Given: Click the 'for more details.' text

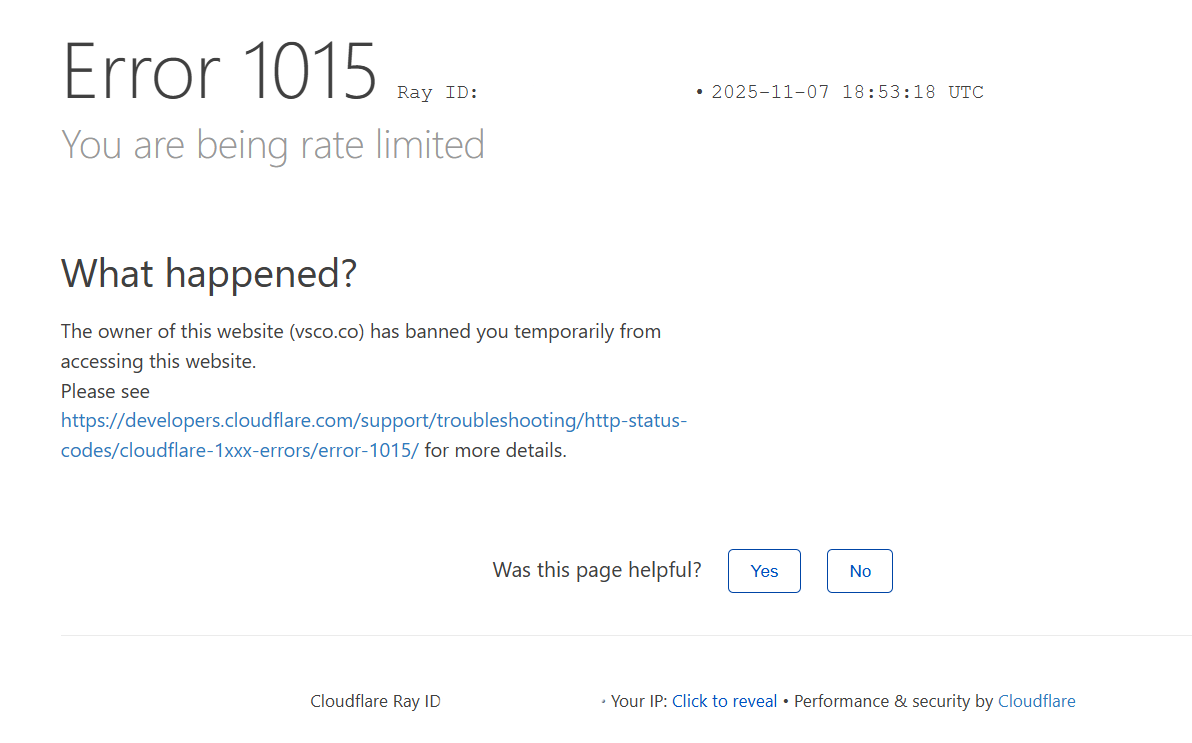Looking at the screenshot, I should 495,450.
